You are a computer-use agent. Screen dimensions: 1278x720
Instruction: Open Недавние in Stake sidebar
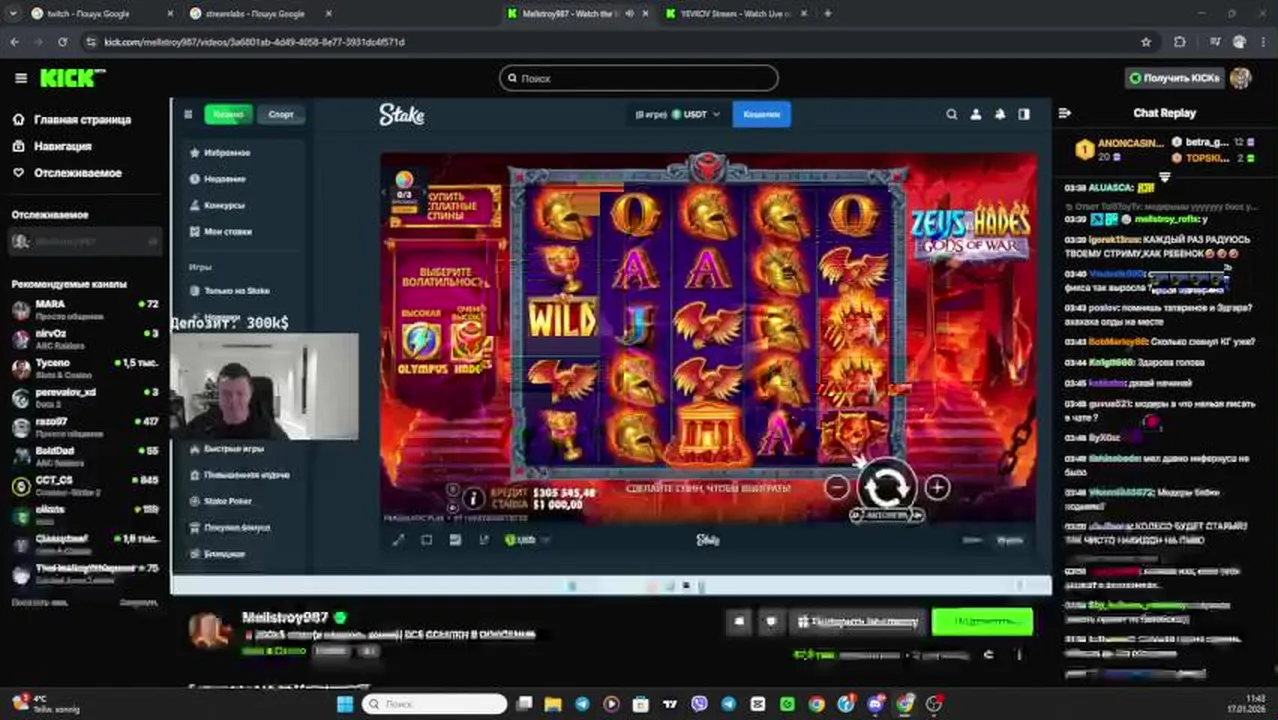(225, 179)
